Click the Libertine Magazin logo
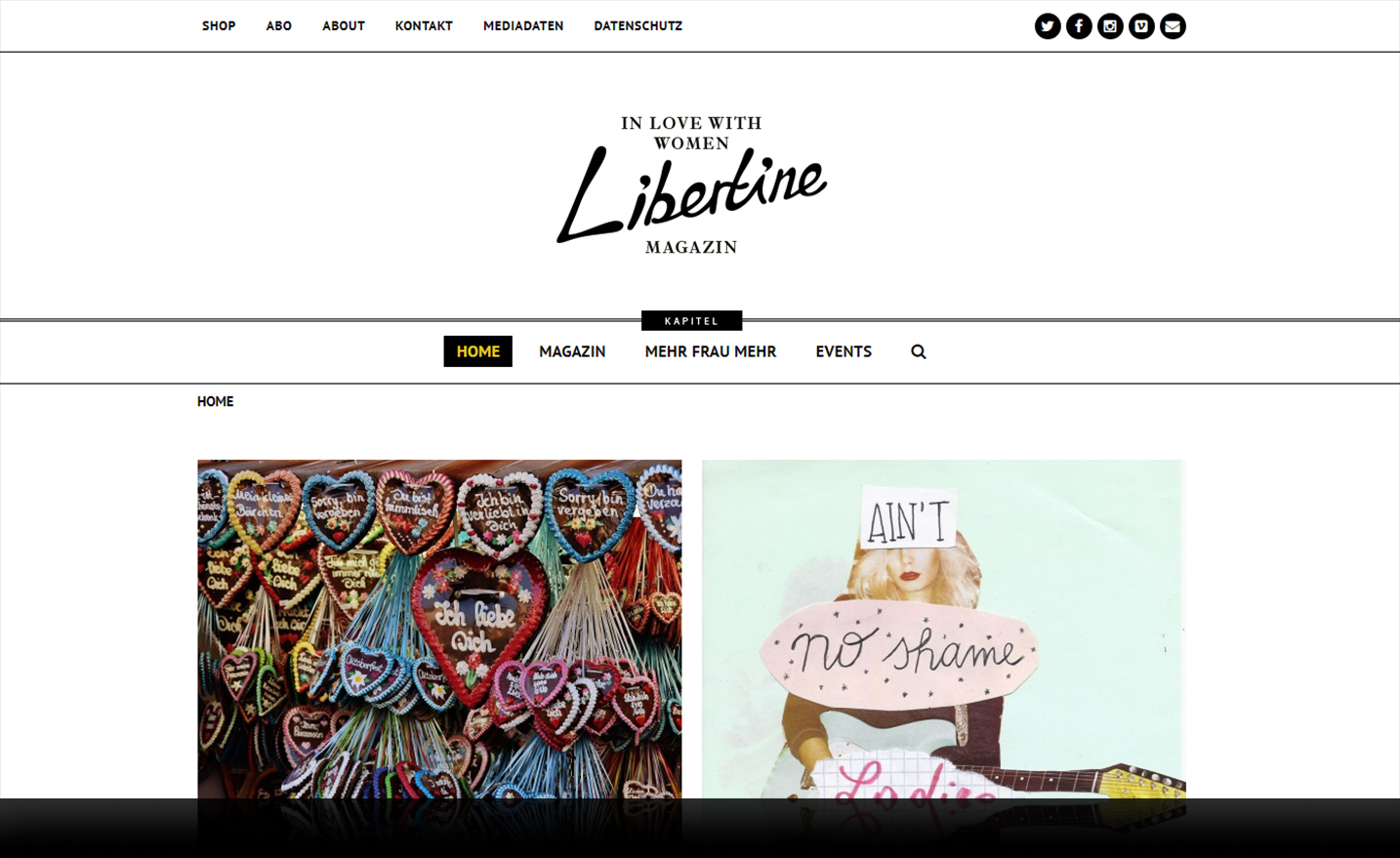Image resolution: width=1400 pixels, height=858 pixels. [691, 185]
